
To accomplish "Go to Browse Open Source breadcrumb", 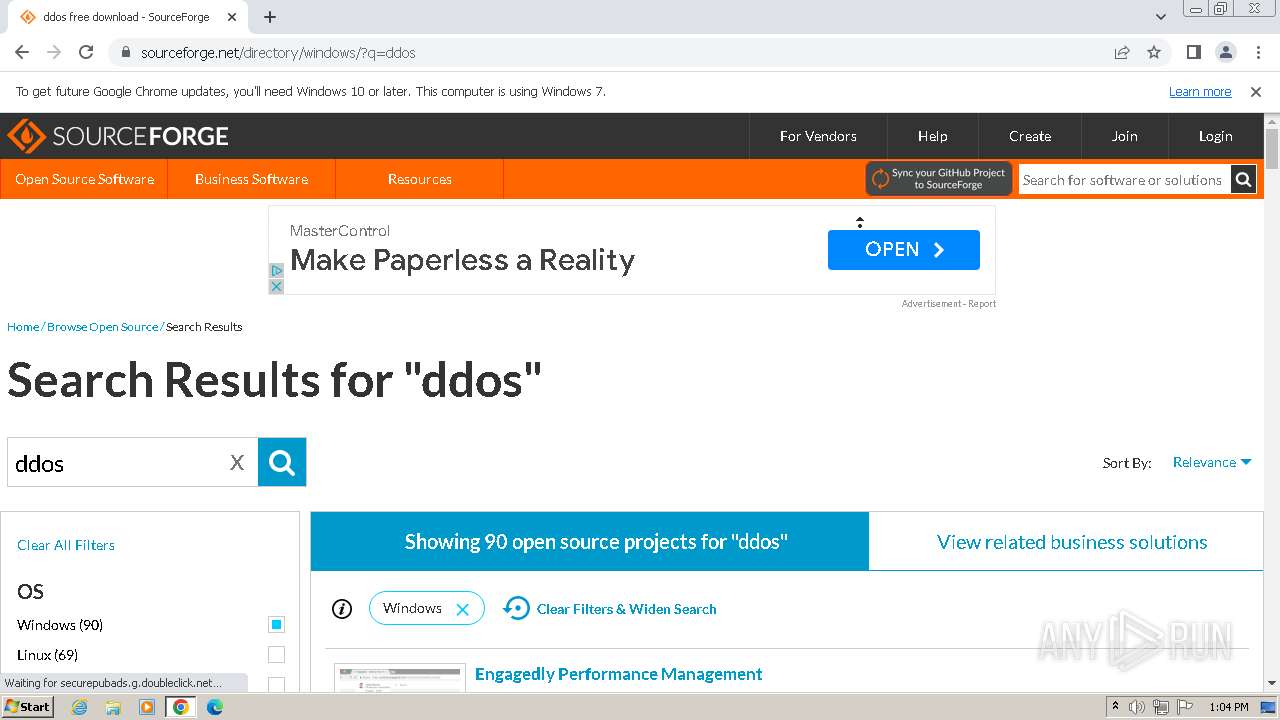I will pyautogui.click(x=102, y=327).
